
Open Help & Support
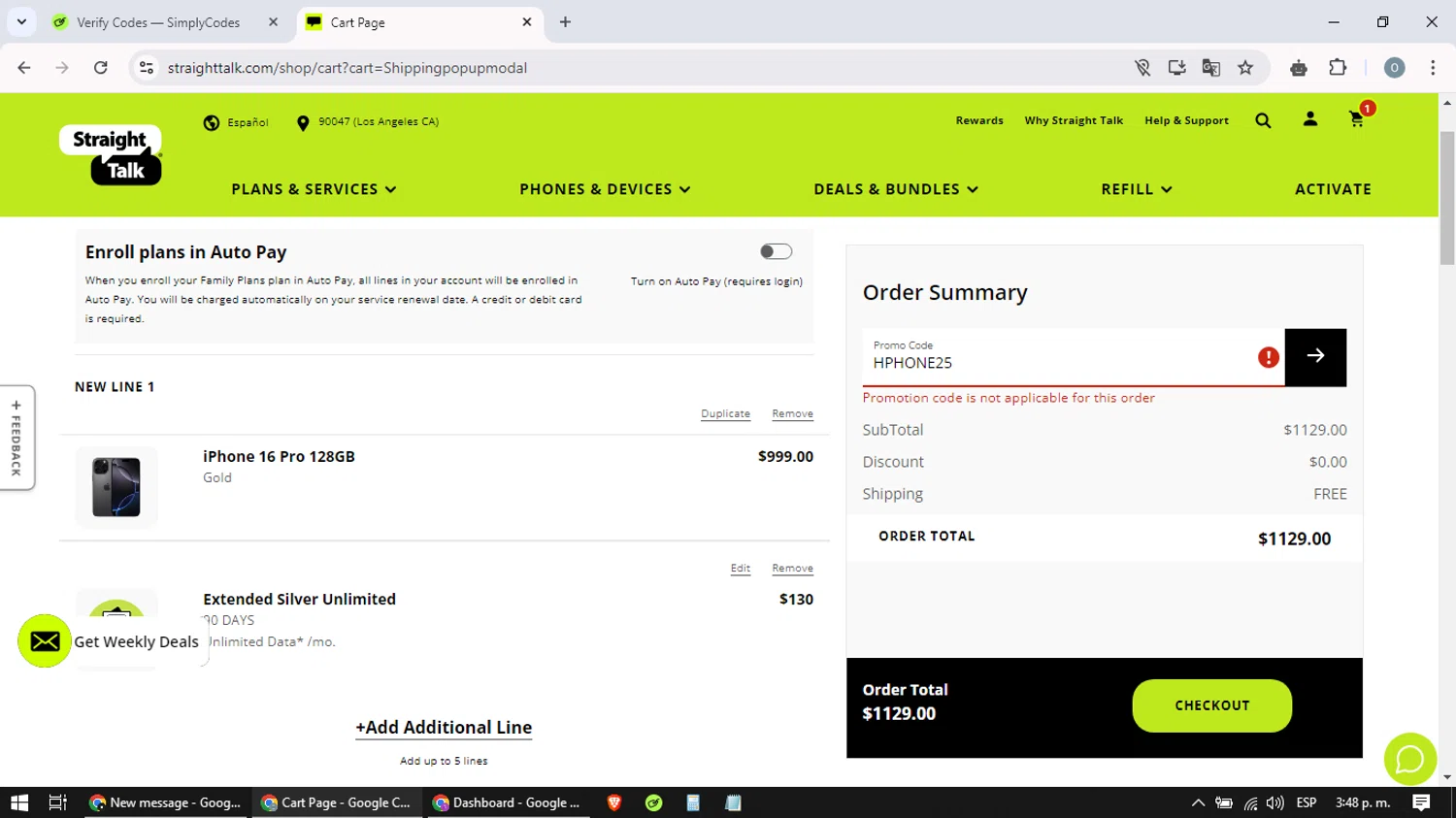coord(1186,120)
